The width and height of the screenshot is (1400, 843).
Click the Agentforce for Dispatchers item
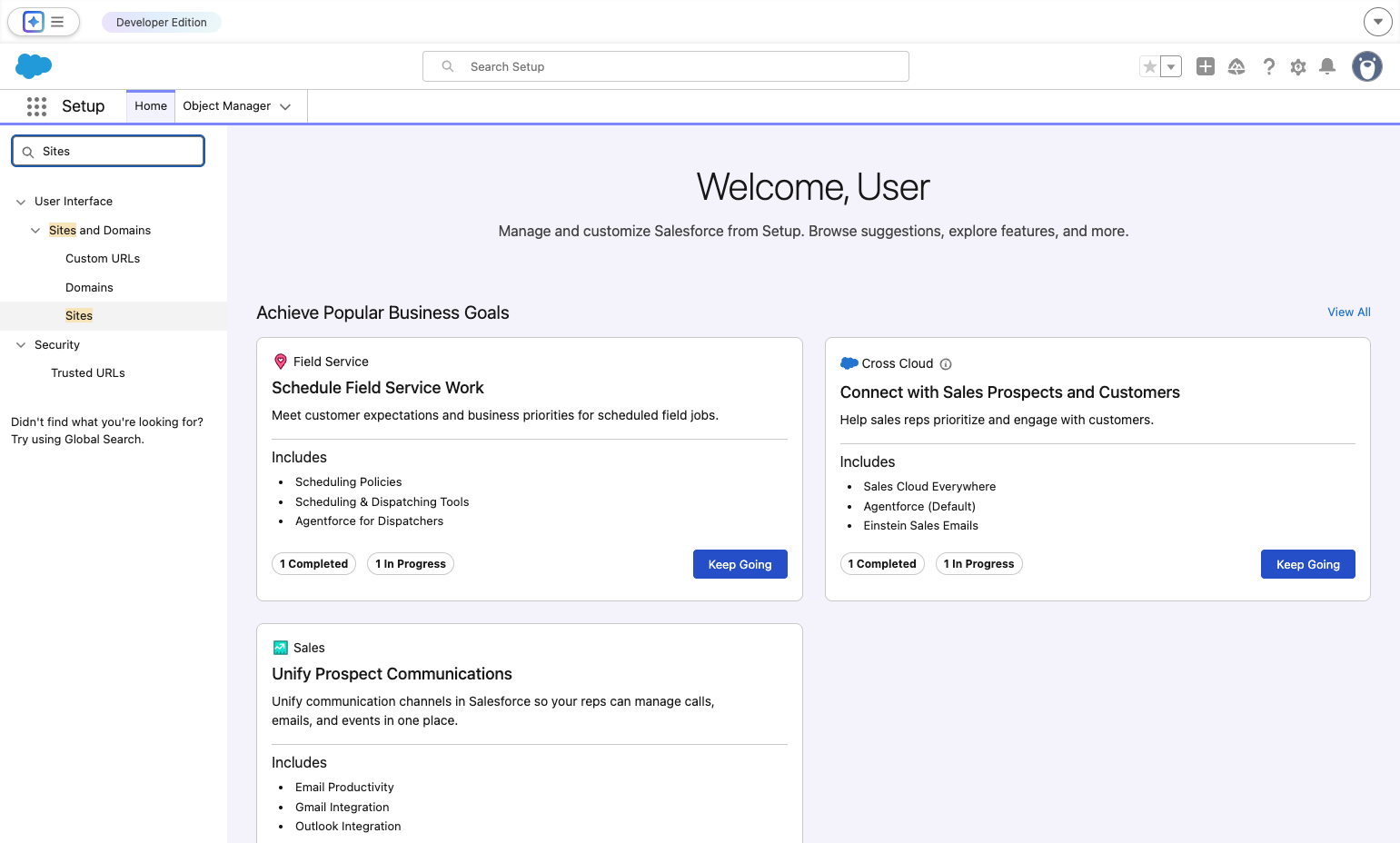click(x=369, y=521)
